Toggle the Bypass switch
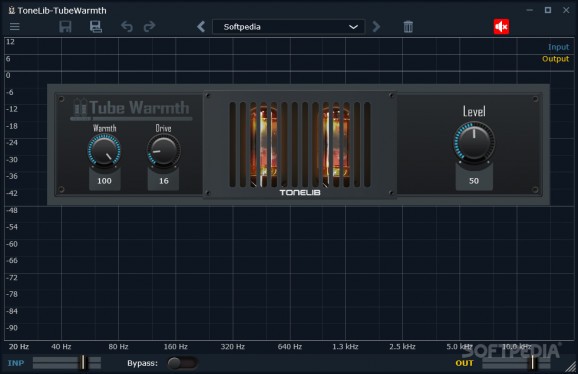The height and width of the screenshot is (374, 578). click(182, 363)
